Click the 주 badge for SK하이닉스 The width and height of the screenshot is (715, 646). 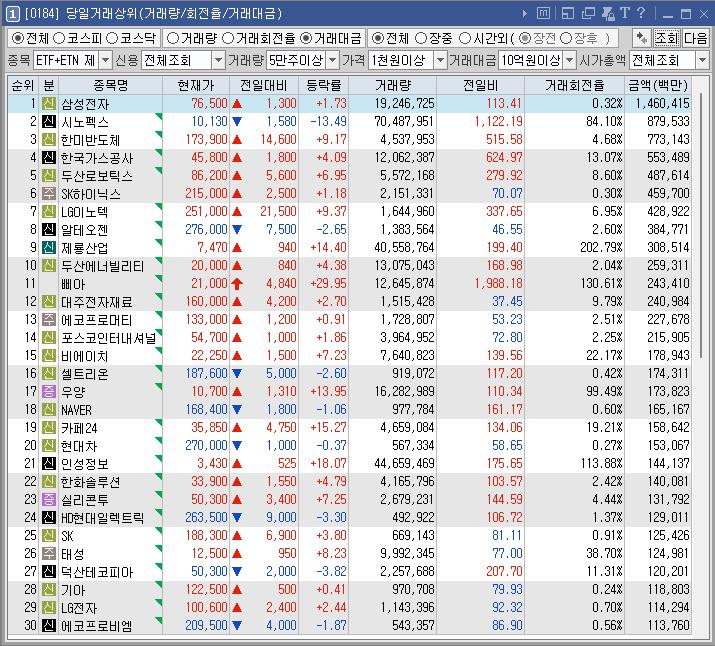(49, 193)
